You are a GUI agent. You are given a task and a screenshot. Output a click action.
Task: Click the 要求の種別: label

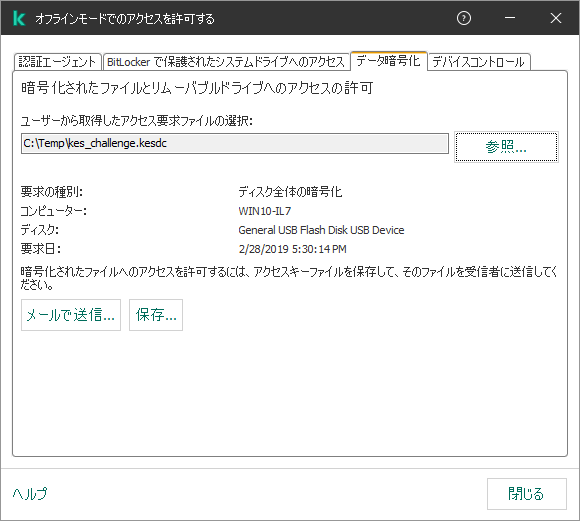click(x=52, y=192)
